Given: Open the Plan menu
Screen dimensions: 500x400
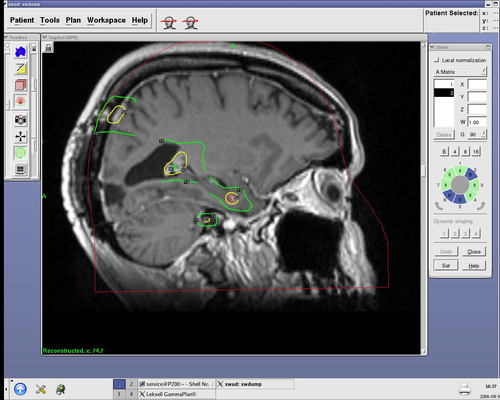Looking at the screenshot, I should tap(73, 20).
